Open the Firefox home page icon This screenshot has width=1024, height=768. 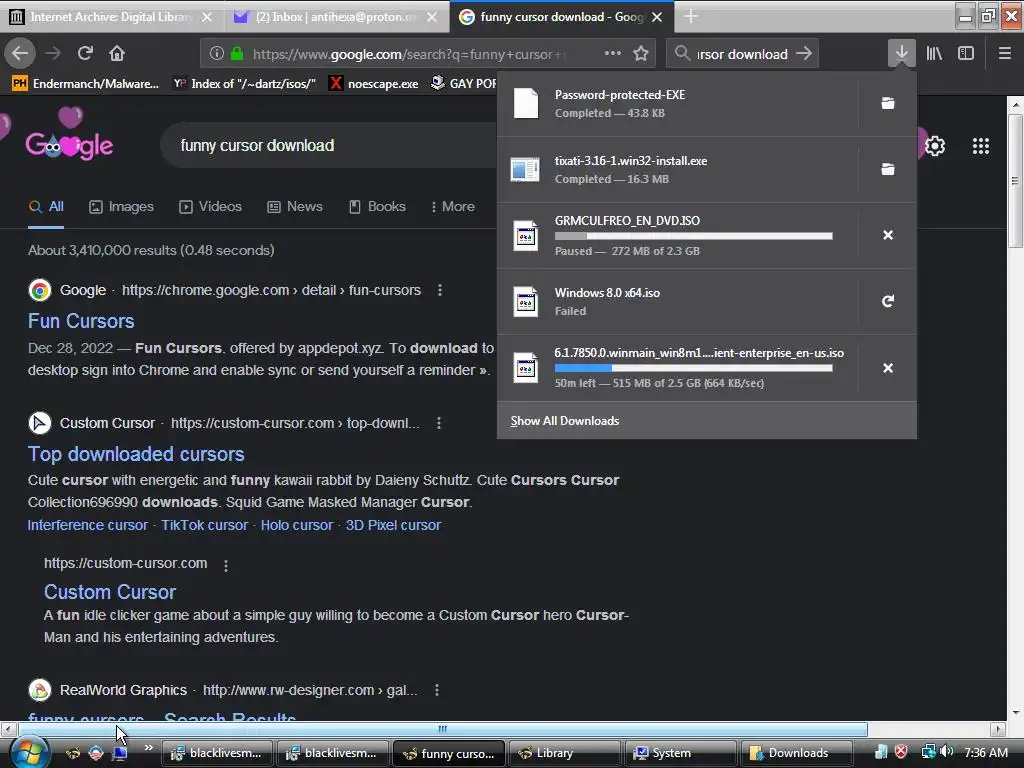coord(117,53)
